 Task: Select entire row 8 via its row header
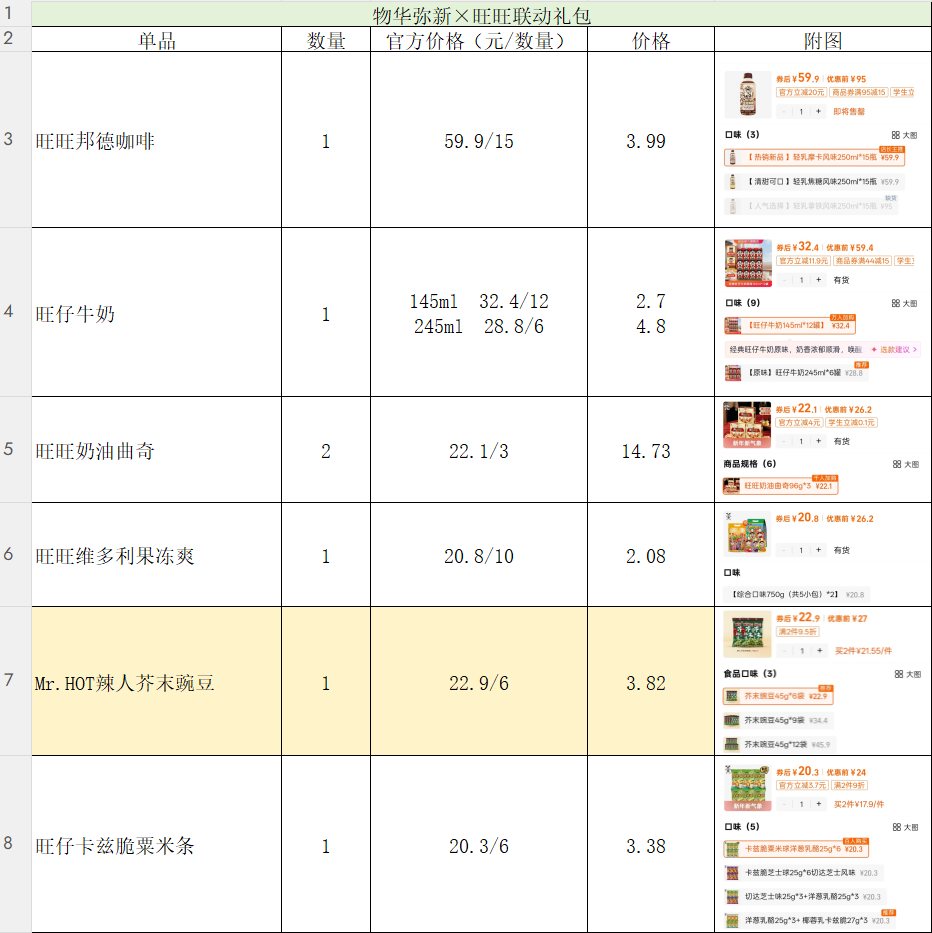15,844
